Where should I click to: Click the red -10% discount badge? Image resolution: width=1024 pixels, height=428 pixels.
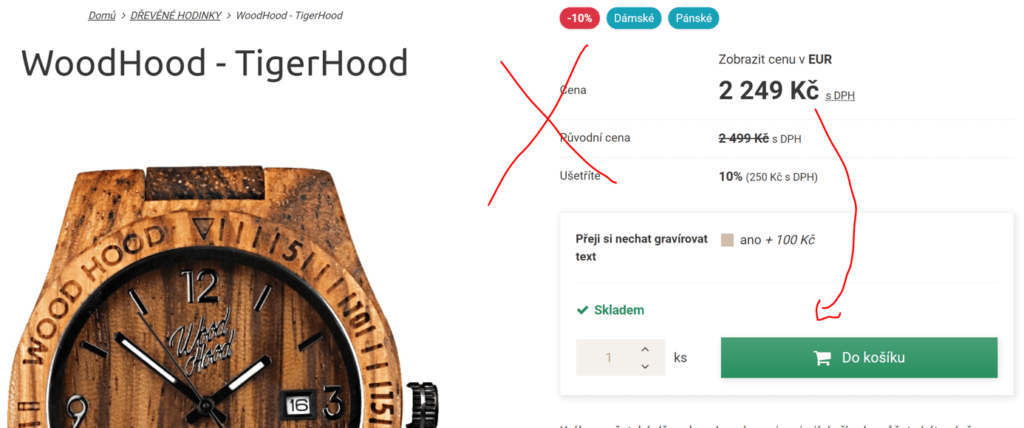pos(580,18)
